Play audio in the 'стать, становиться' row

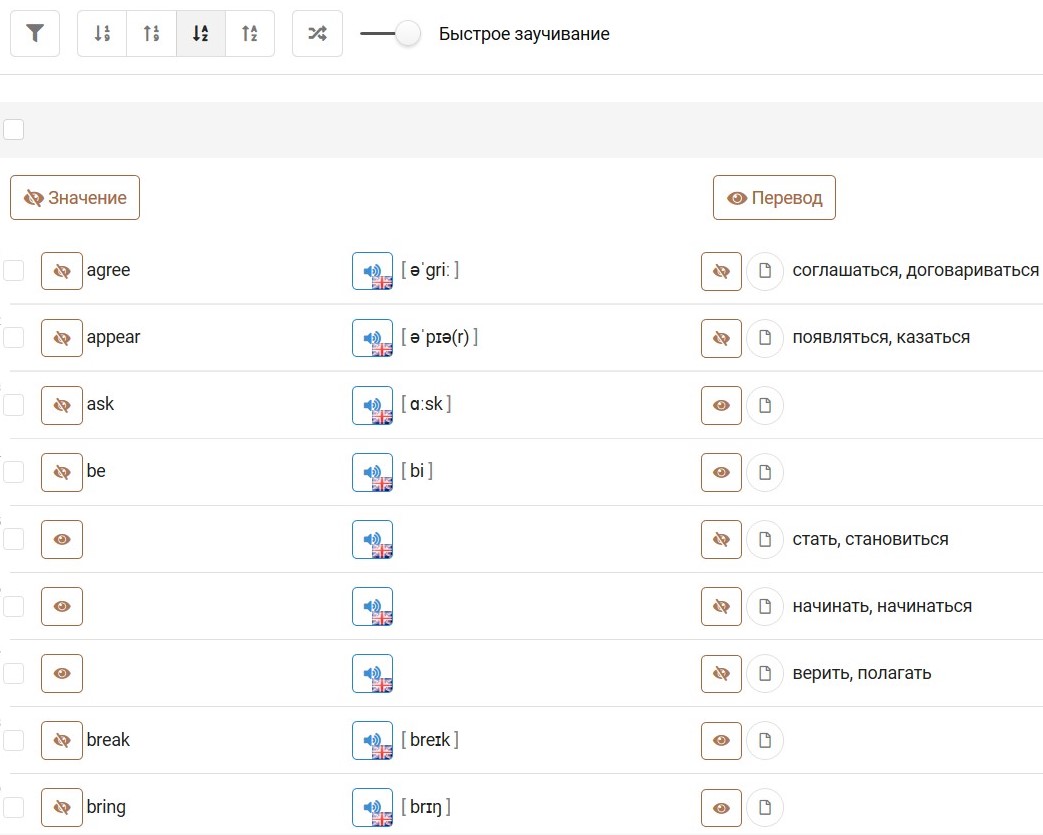372,540
